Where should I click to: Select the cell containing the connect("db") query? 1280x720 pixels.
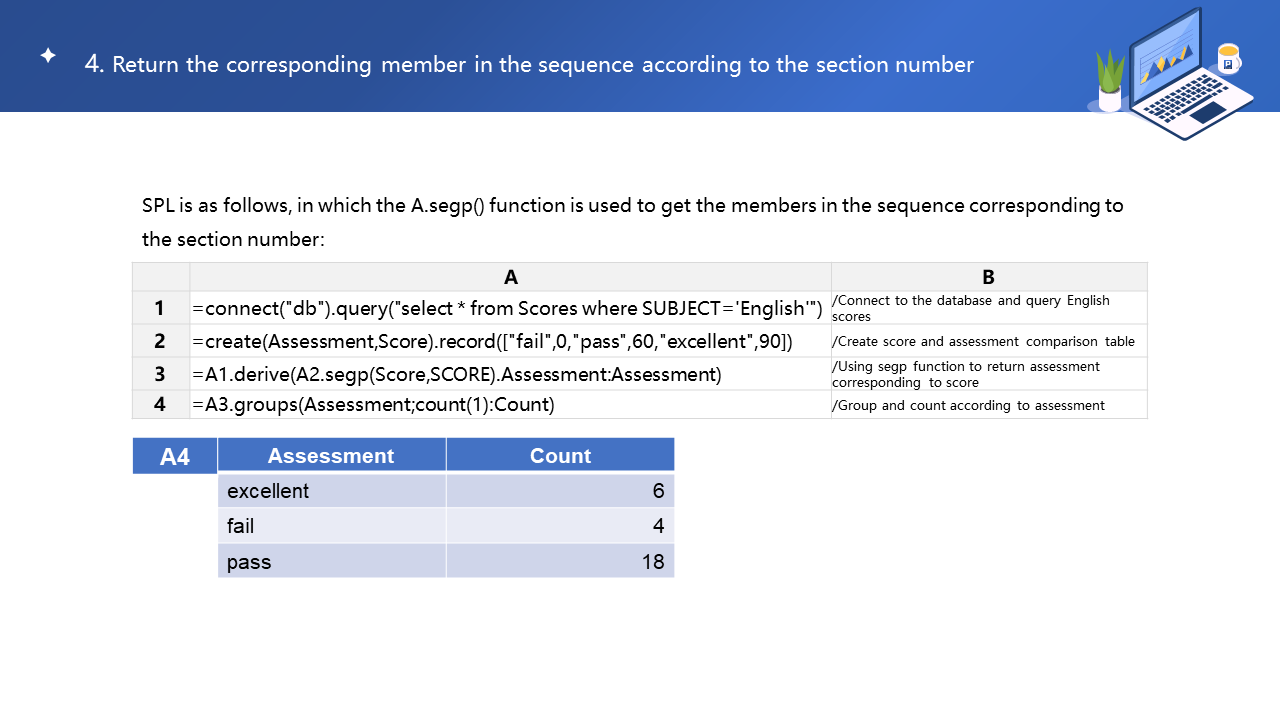[507, 308]
